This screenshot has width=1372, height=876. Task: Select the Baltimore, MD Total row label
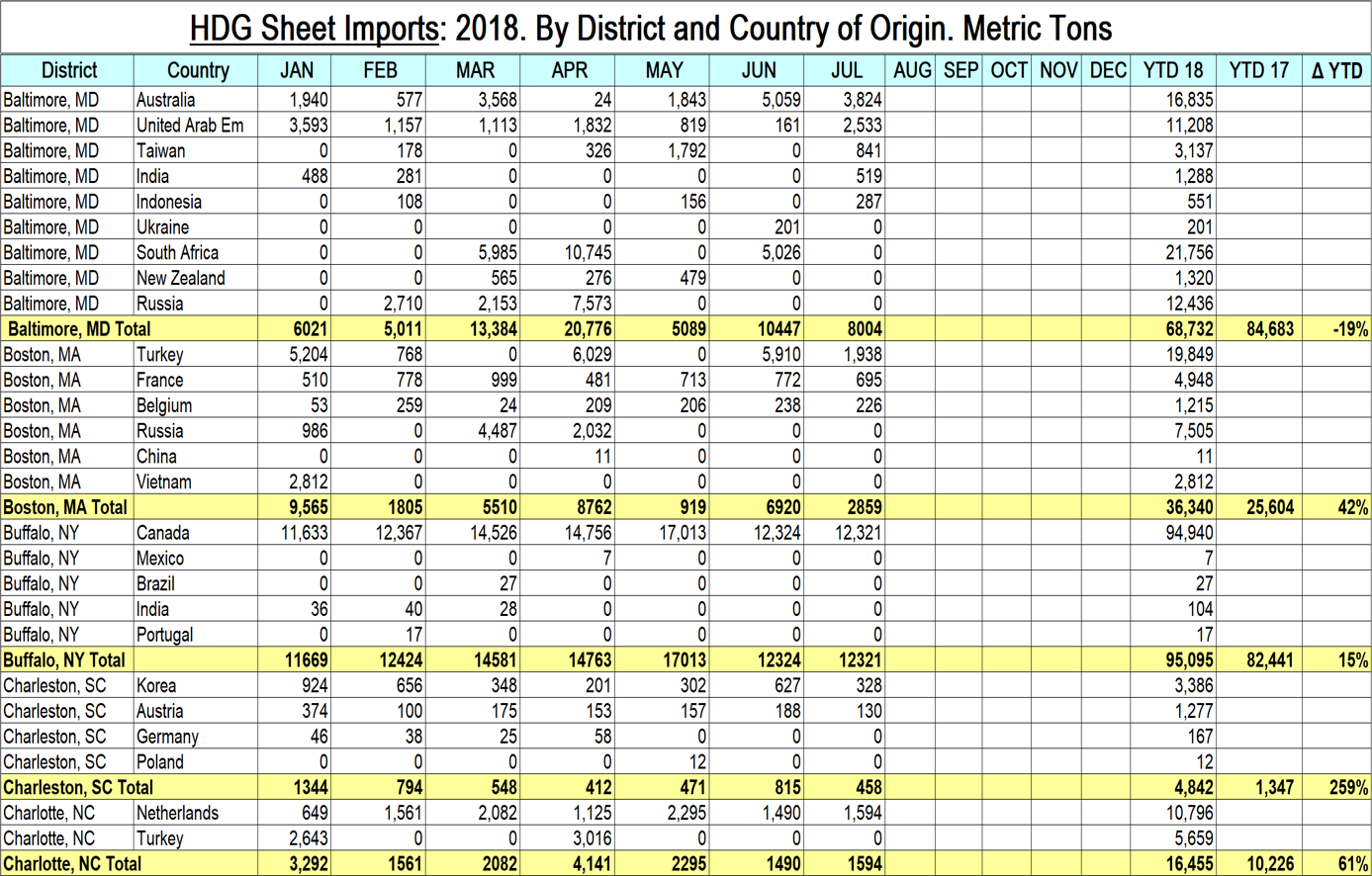[79, 329]
